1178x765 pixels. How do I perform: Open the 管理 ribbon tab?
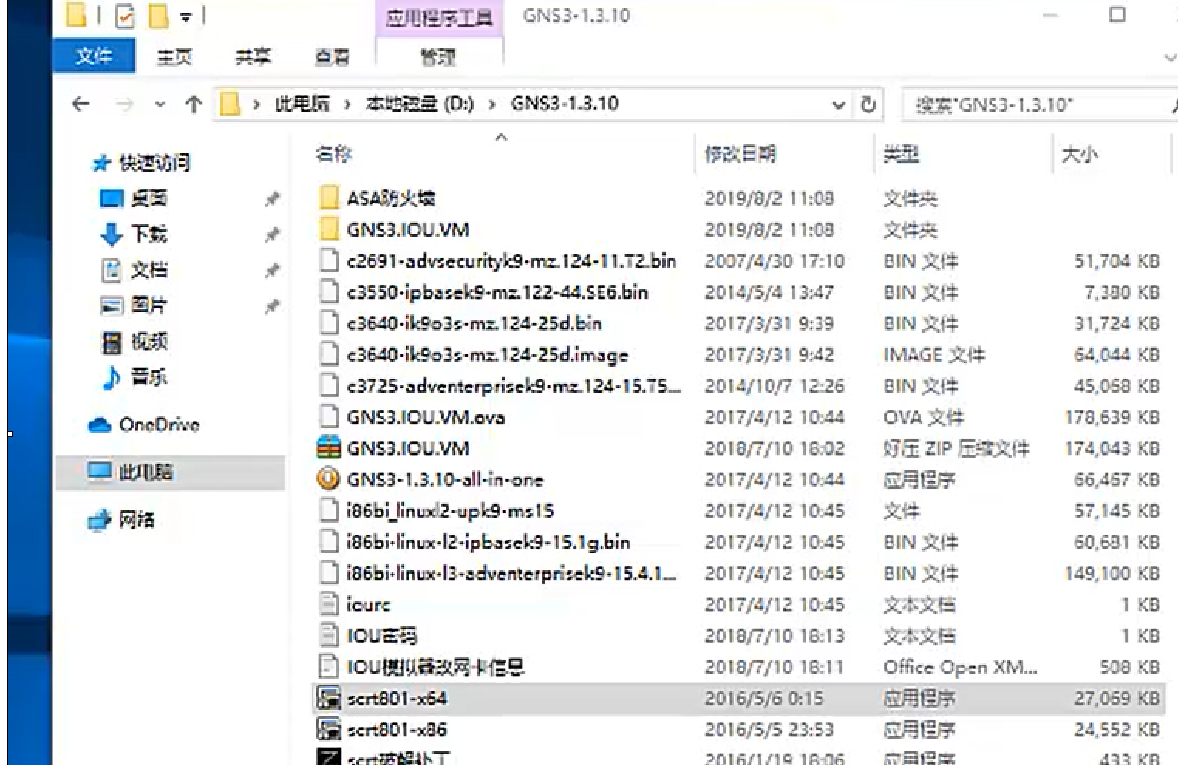point(438,56)
